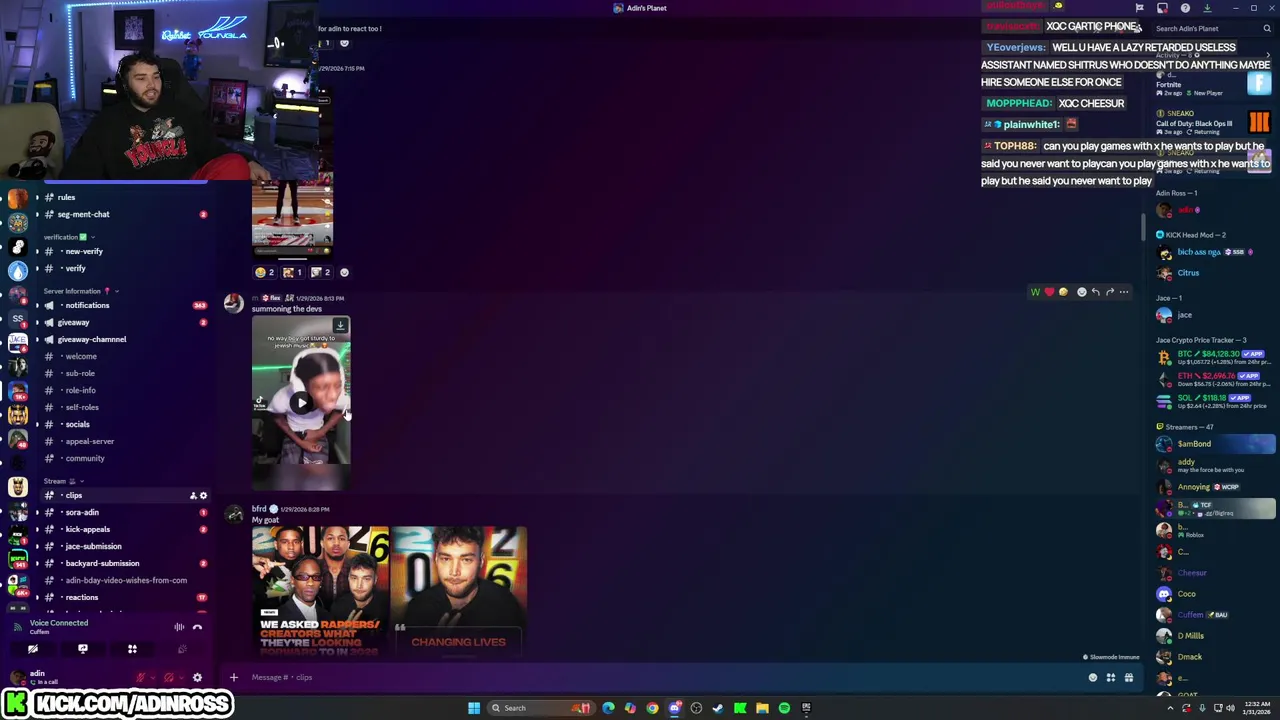Open the rappers/creators 2026 image thumbnail
Image resolution: width=1280 pixels, height=720 pixels.
click(320, 590)
